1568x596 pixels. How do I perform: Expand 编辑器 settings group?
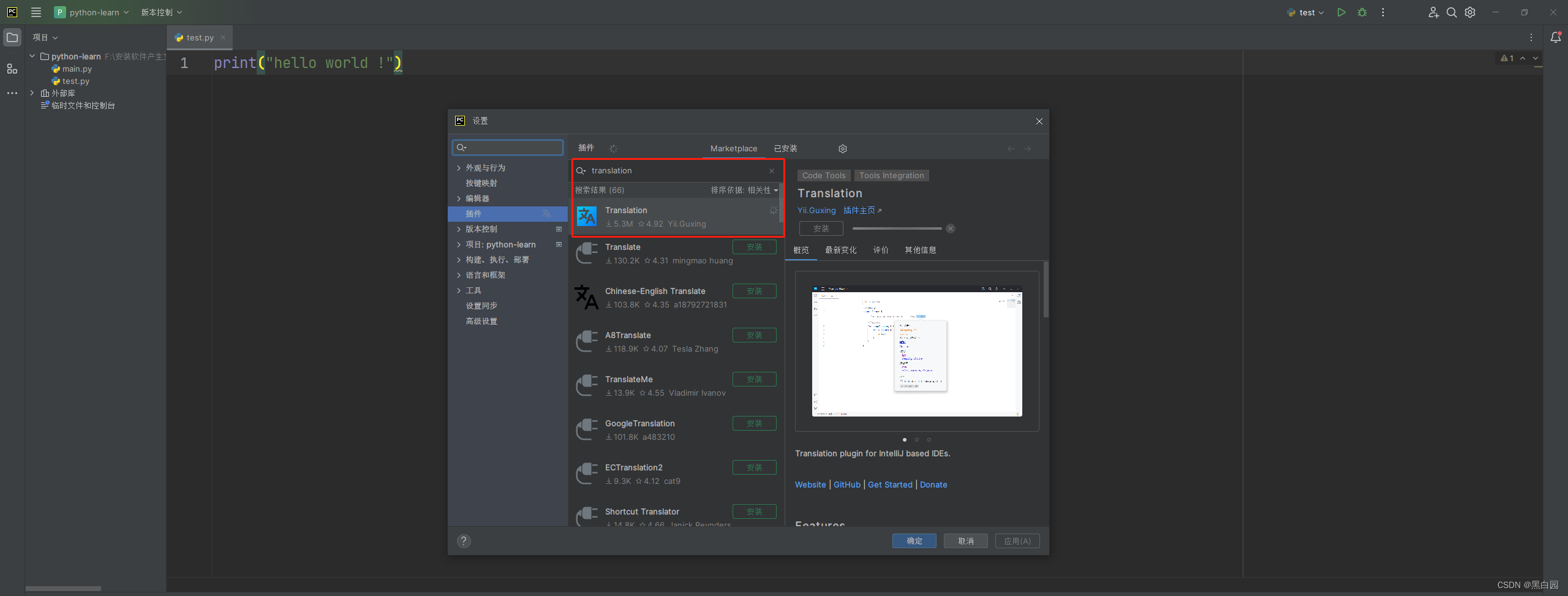[459, 198]
